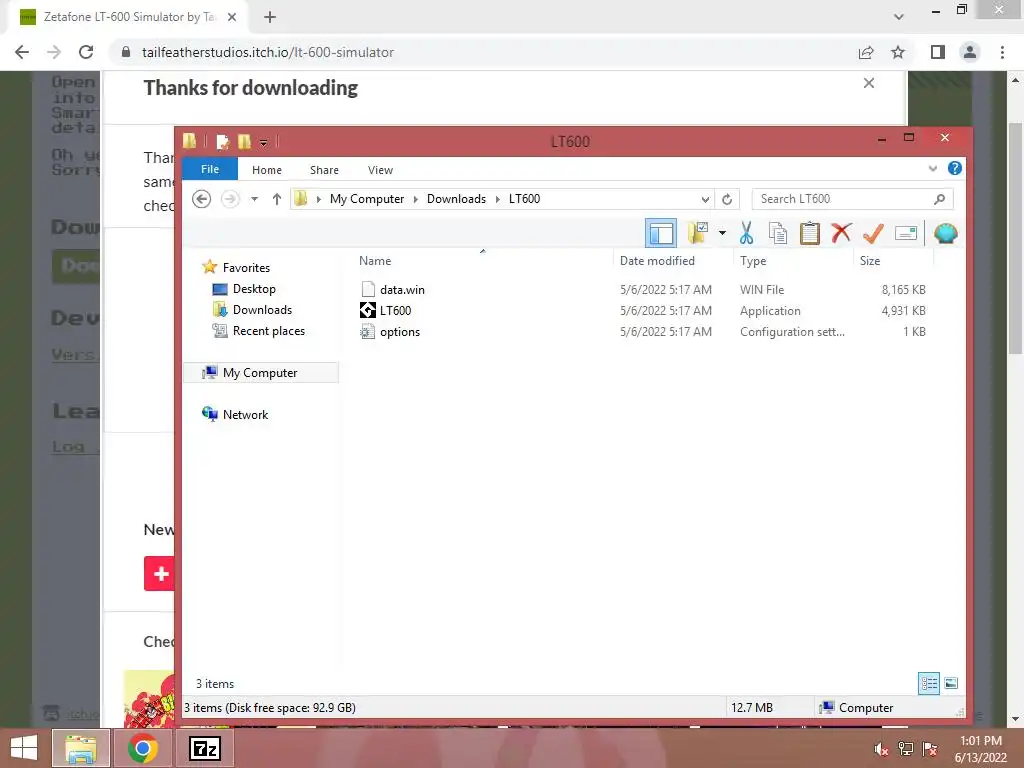The image size is (1024, 768).
Task: Click quick access new folder icon
Action: [x=244, y=141]
